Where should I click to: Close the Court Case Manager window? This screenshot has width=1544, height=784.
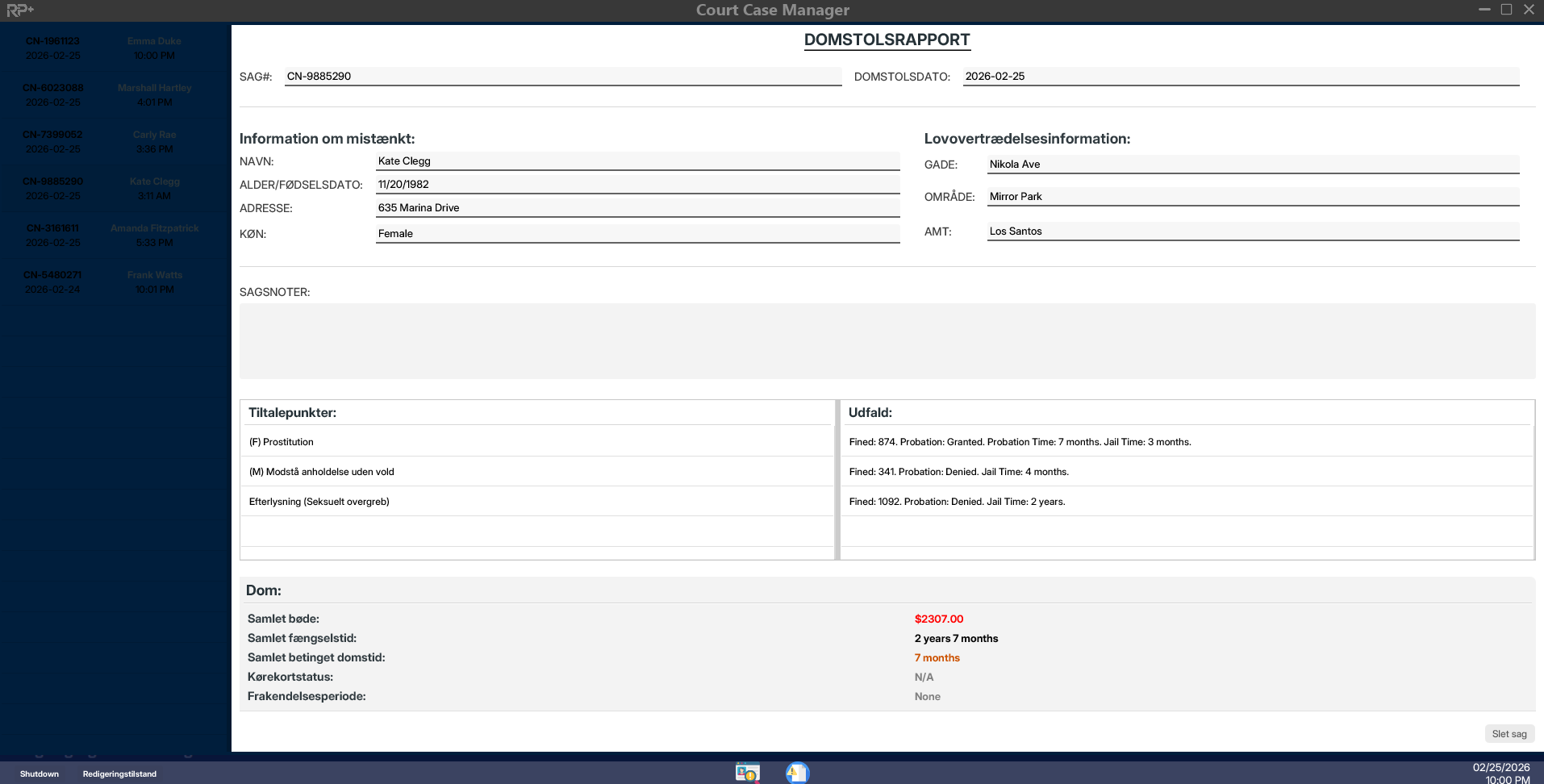1529,10
